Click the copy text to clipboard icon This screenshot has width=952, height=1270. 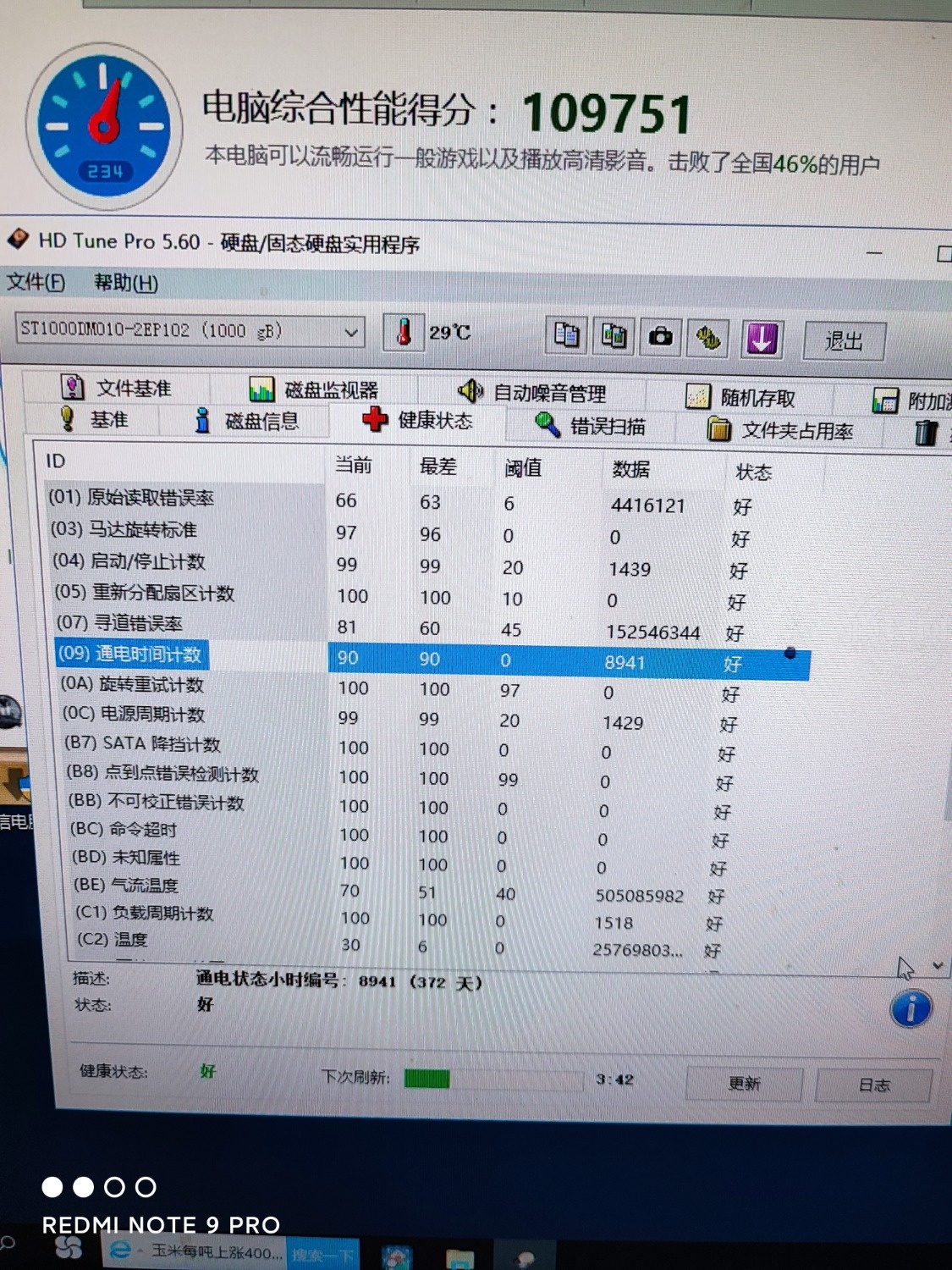[x=566, y=336]
